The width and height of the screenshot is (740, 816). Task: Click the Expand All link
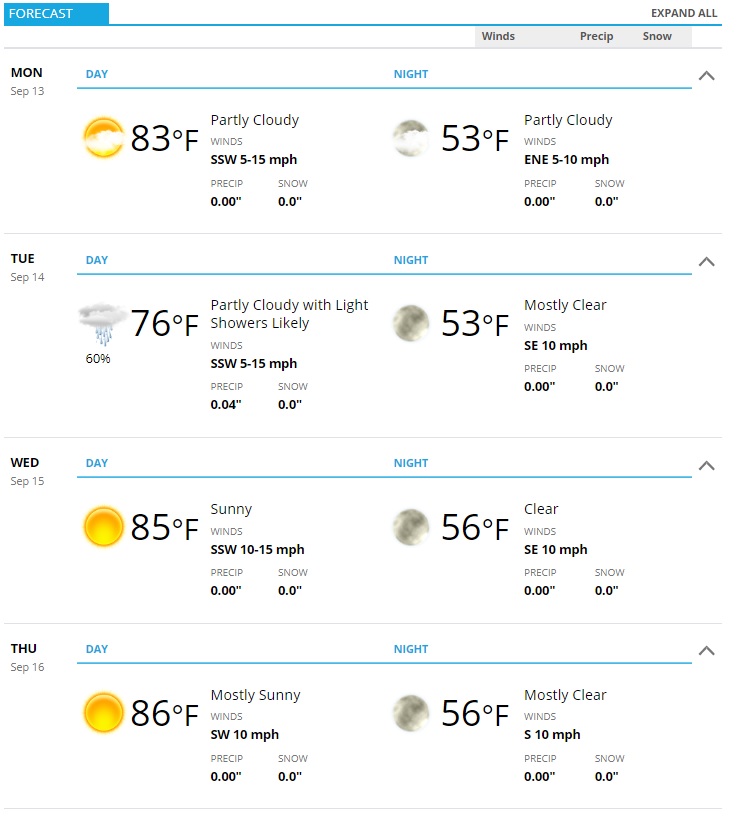[x=684, y=13]
